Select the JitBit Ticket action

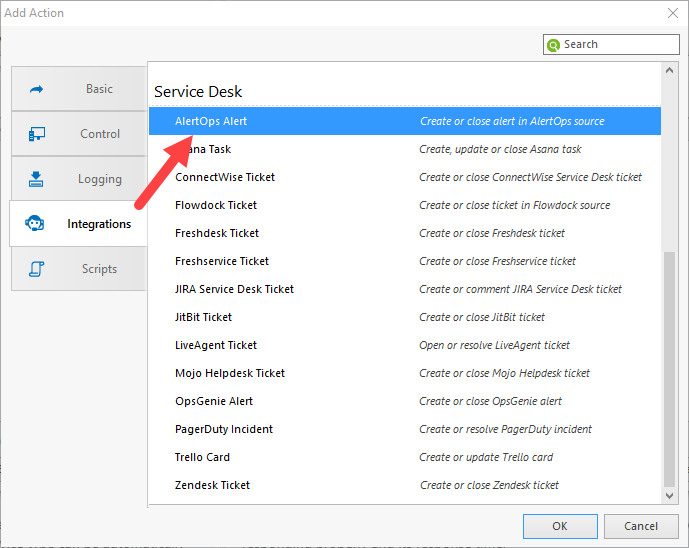tap(405, 317)
